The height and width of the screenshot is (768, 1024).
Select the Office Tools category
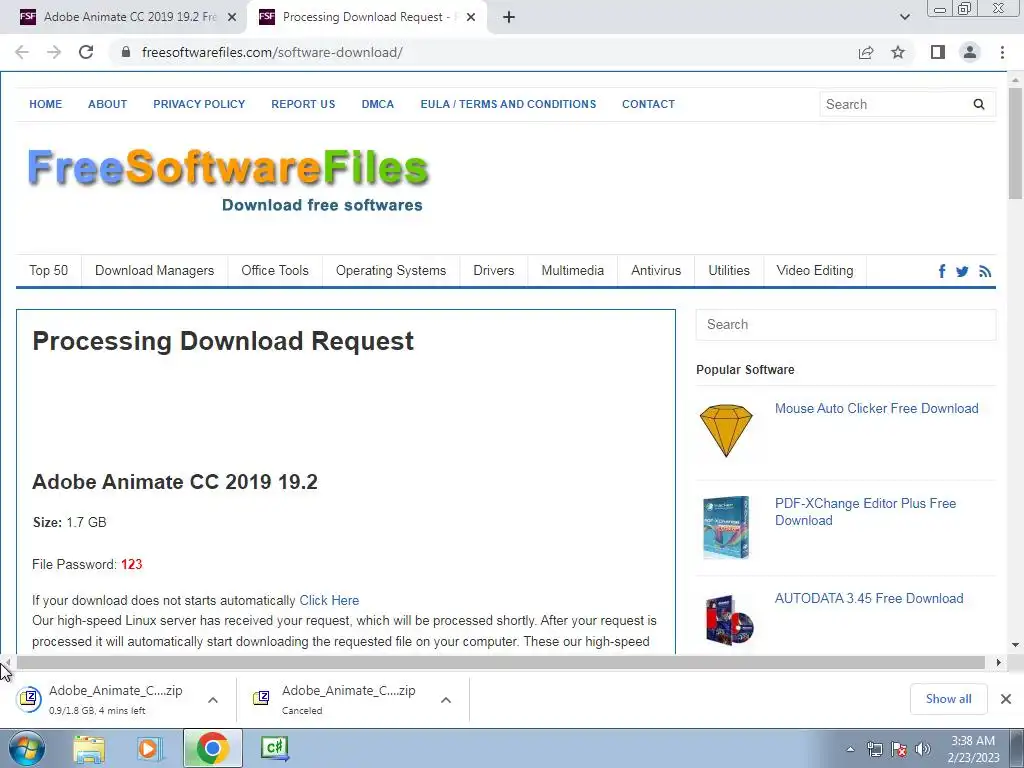(275, 270)
